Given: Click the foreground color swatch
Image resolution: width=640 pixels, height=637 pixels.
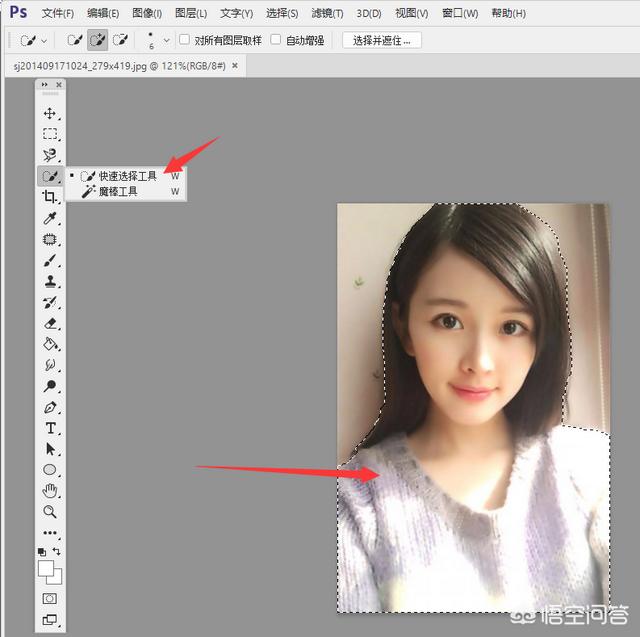Looking at the screenshot, I should pyautogui.click(x=45, y=568).
